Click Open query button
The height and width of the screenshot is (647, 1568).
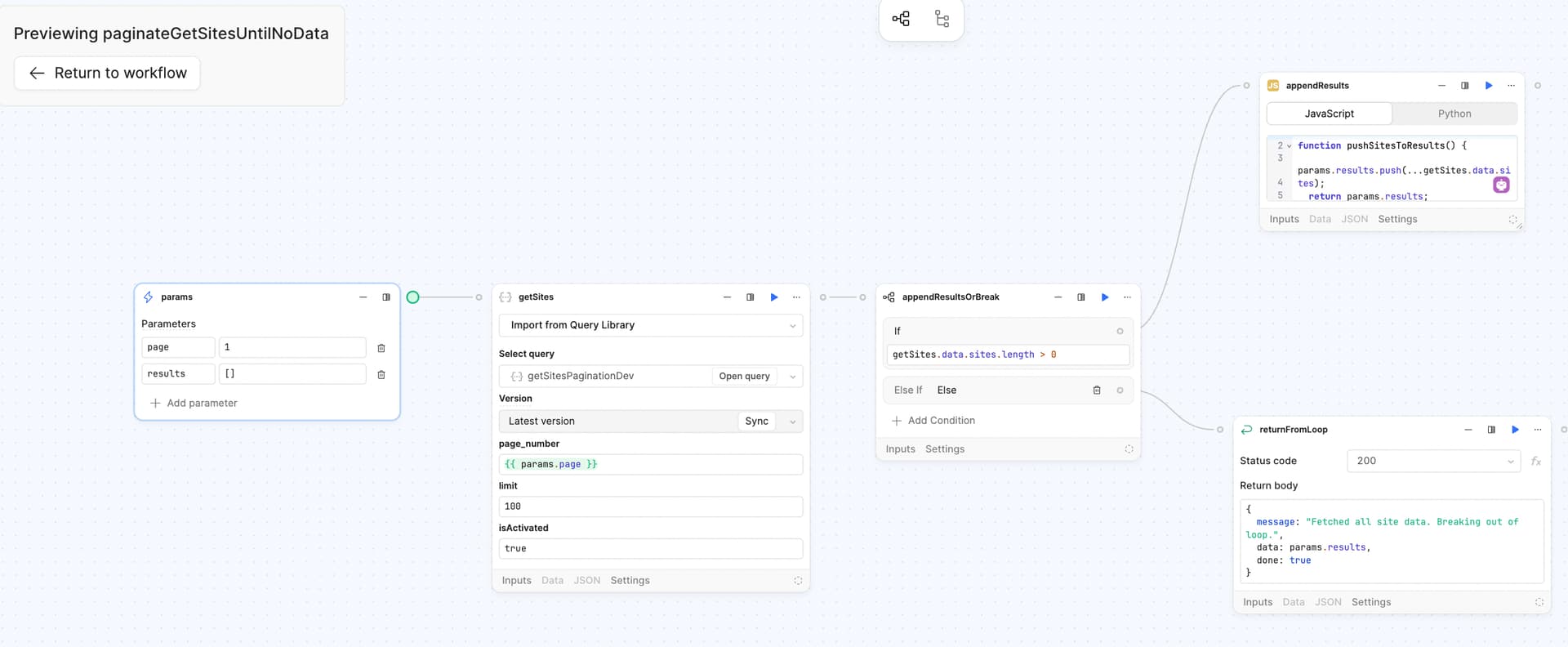744,376
